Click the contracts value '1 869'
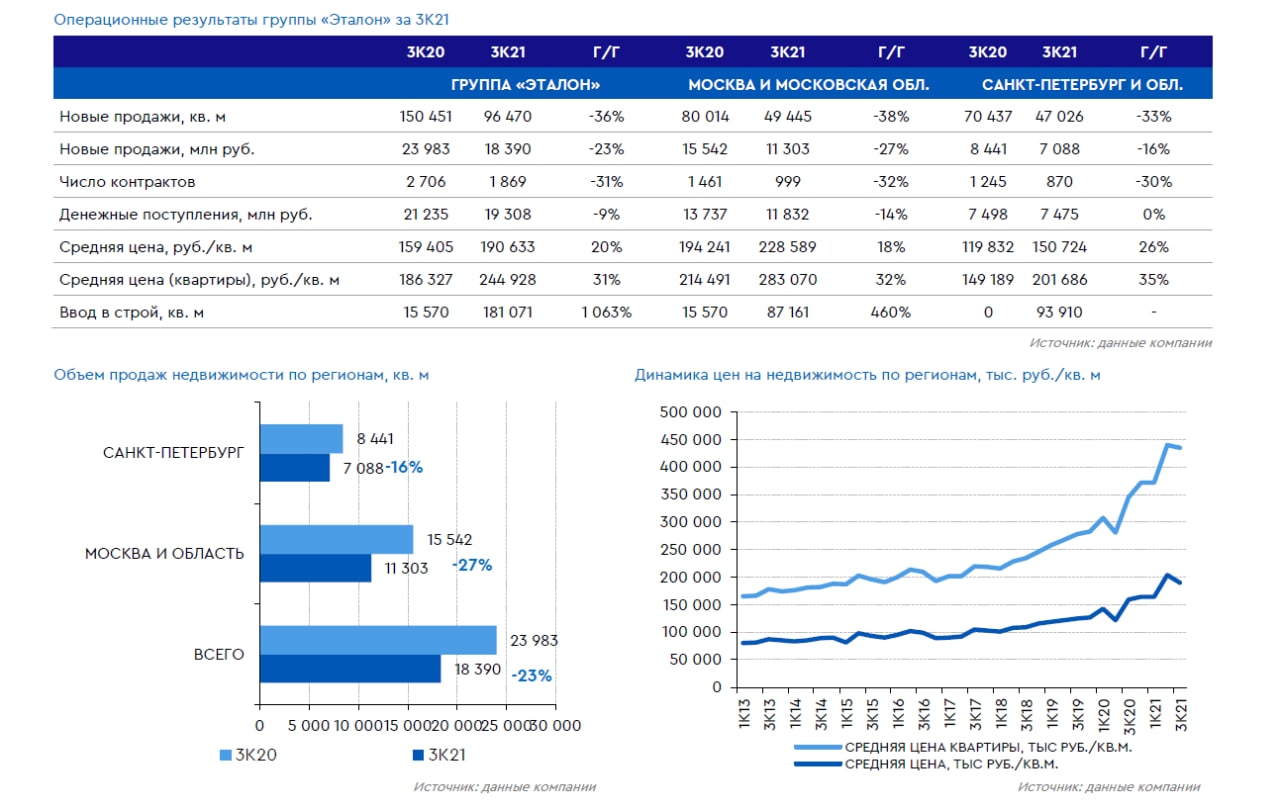The width and height of the screenshot is (1280, 809). pyautogui.click(x=508, y=182)
